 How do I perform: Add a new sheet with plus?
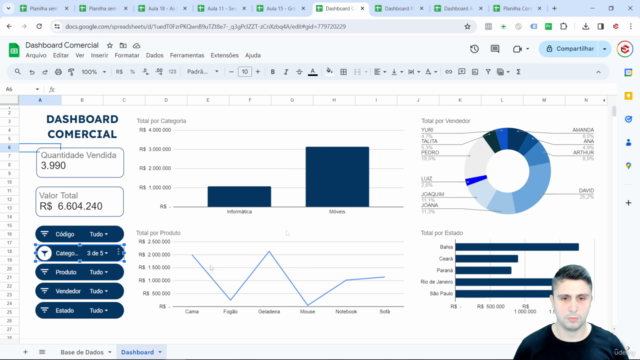[25, 352]
